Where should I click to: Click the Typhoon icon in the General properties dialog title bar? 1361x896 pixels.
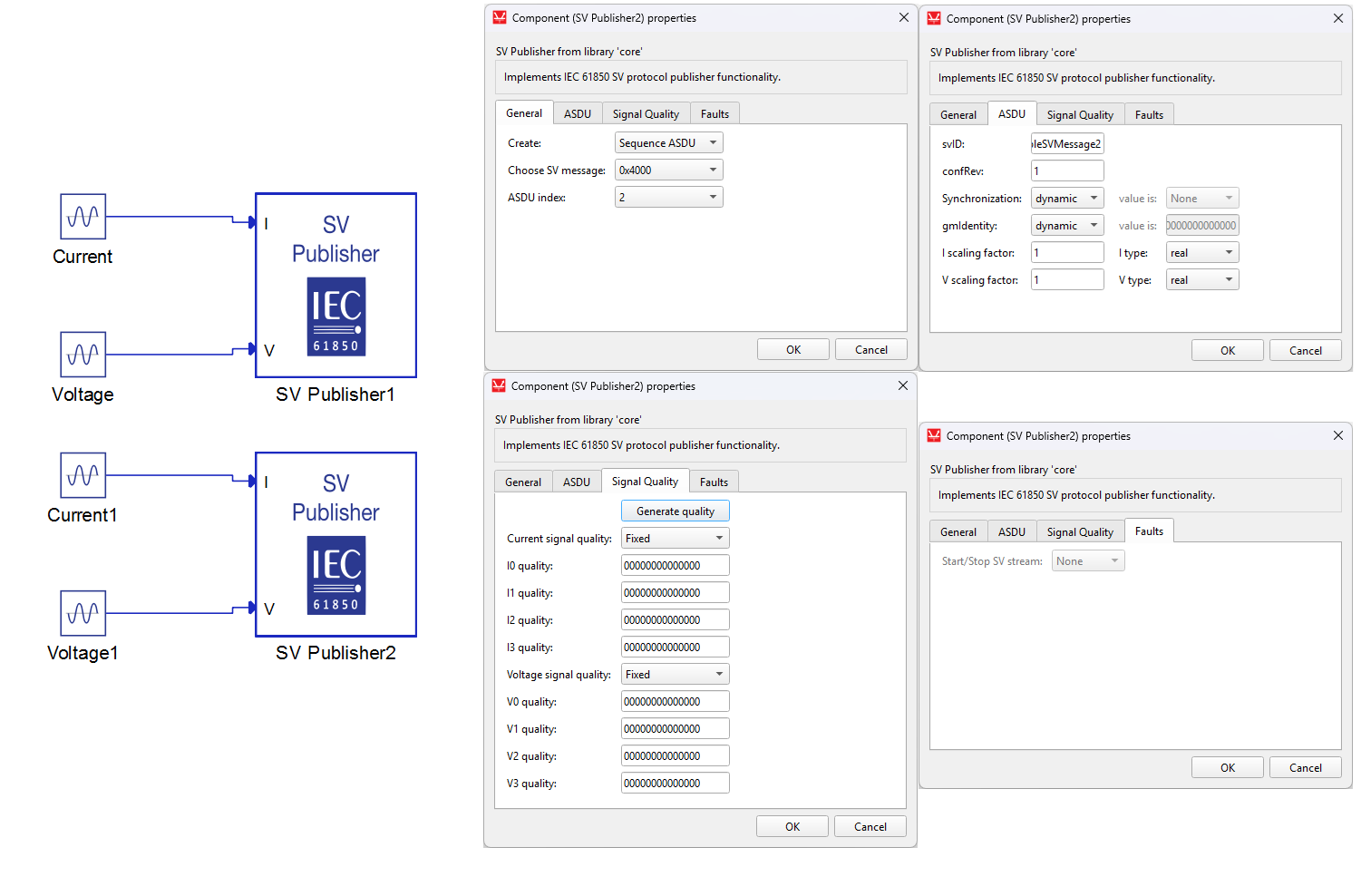click(498, 17)
